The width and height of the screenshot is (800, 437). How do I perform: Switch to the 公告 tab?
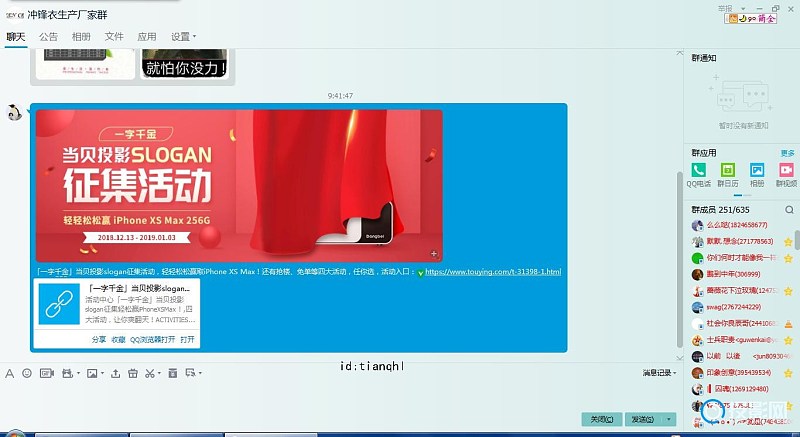coord(48,37)
